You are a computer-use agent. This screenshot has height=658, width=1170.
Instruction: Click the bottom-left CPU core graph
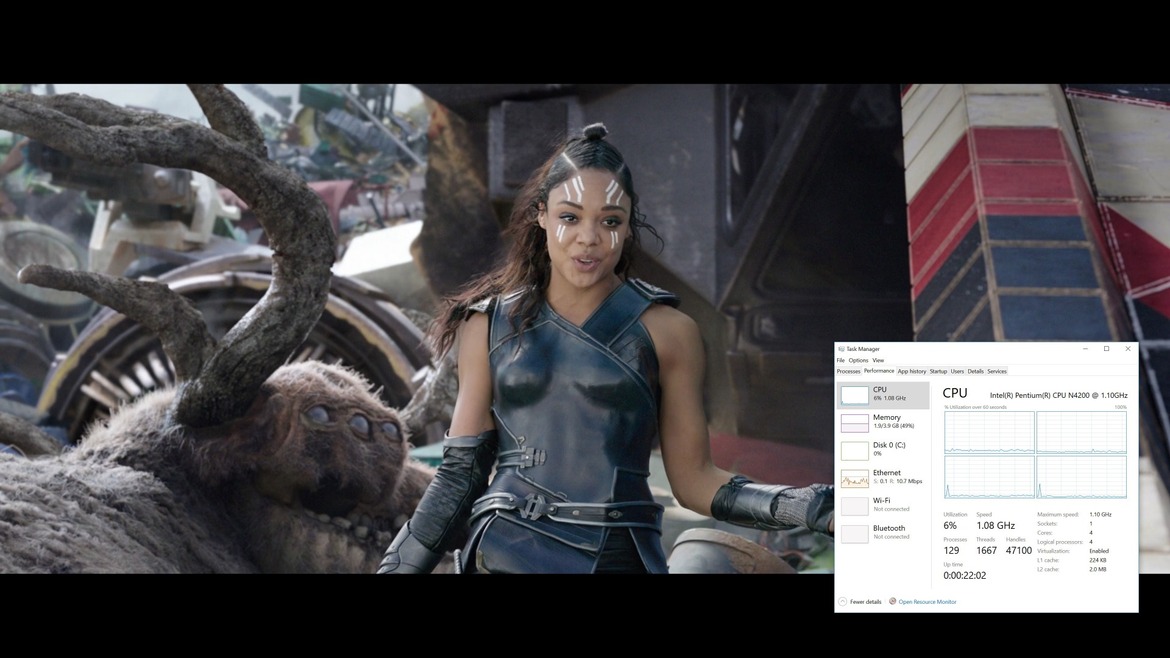[989, 477]
